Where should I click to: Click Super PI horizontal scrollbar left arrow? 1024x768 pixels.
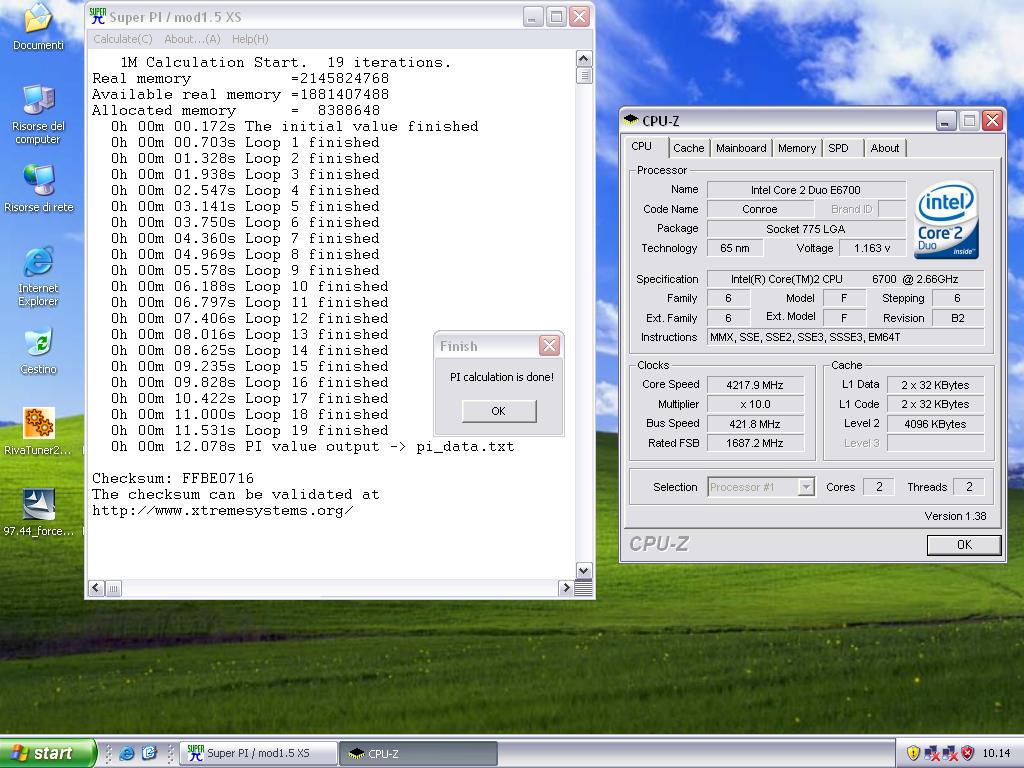pos(96,588)
